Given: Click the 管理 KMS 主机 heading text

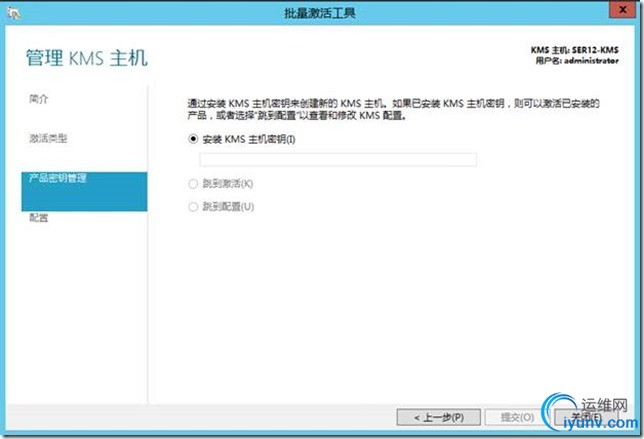Looking at the screenshot, I should (x=87, y=57).
